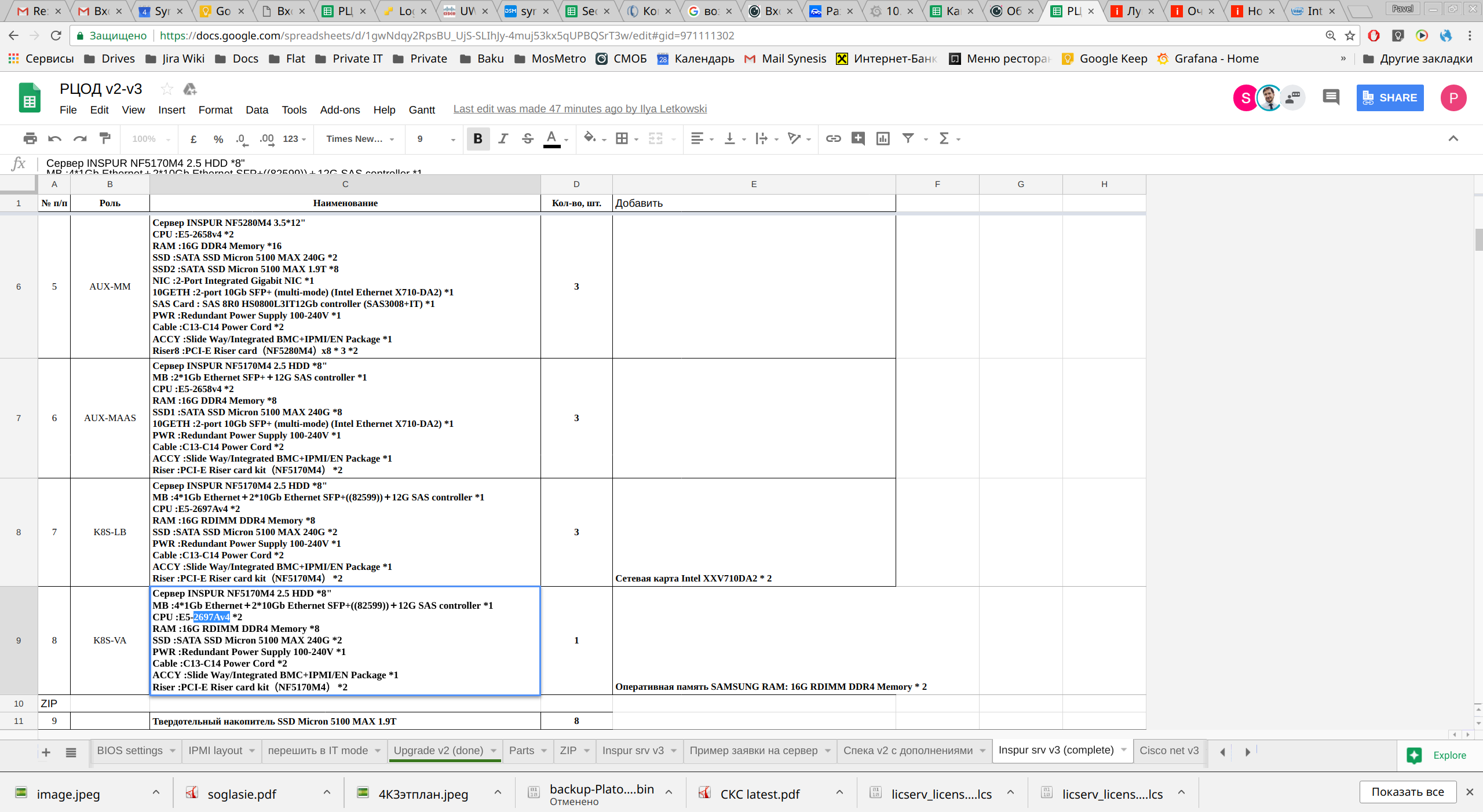Screen dimensions: 1483x812
Task: Reload the page
Action: click(56, 35)
